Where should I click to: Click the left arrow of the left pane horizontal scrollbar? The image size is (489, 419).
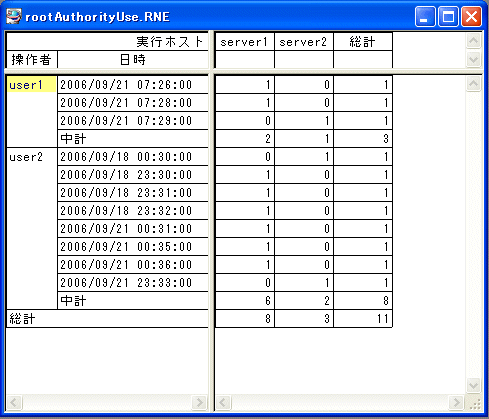point(14,403)
